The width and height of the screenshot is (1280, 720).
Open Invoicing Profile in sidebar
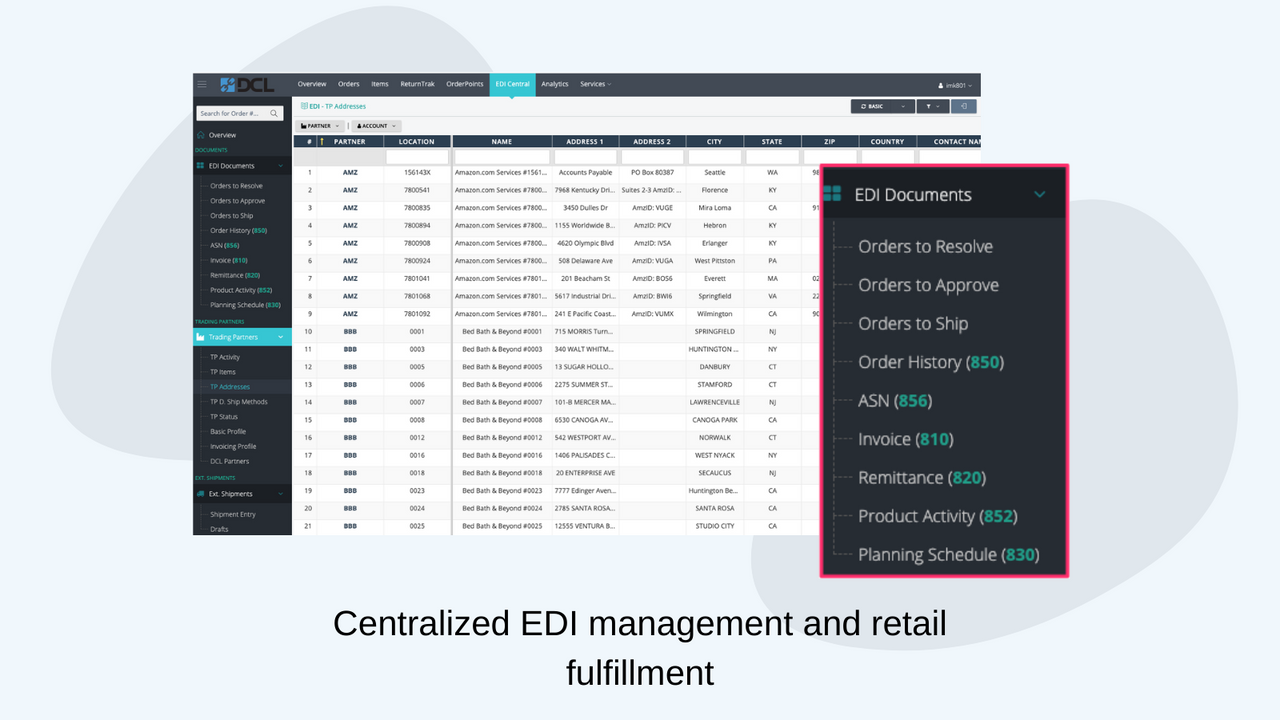pyautogui.click(x=233, y=447)
